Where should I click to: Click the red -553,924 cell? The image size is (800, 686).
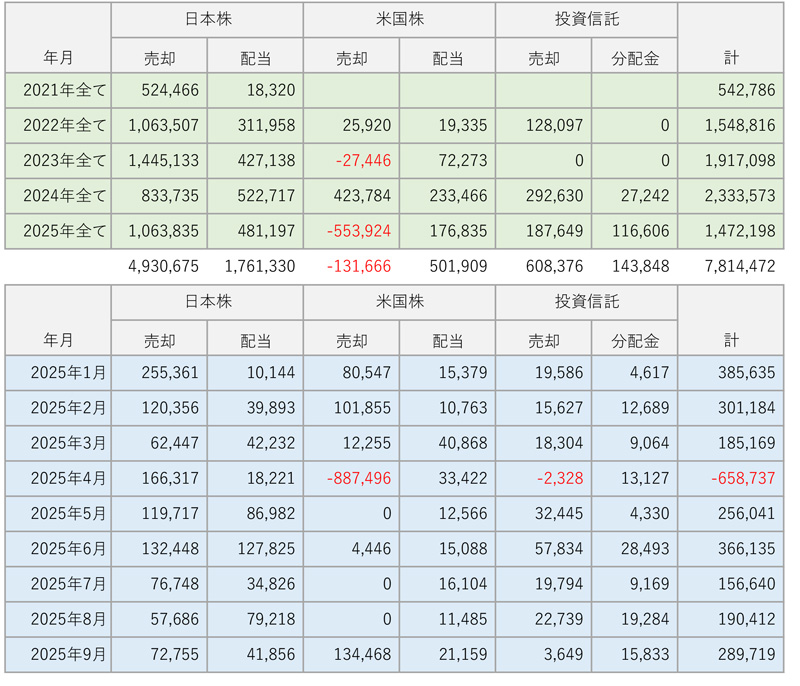point(359,232)
